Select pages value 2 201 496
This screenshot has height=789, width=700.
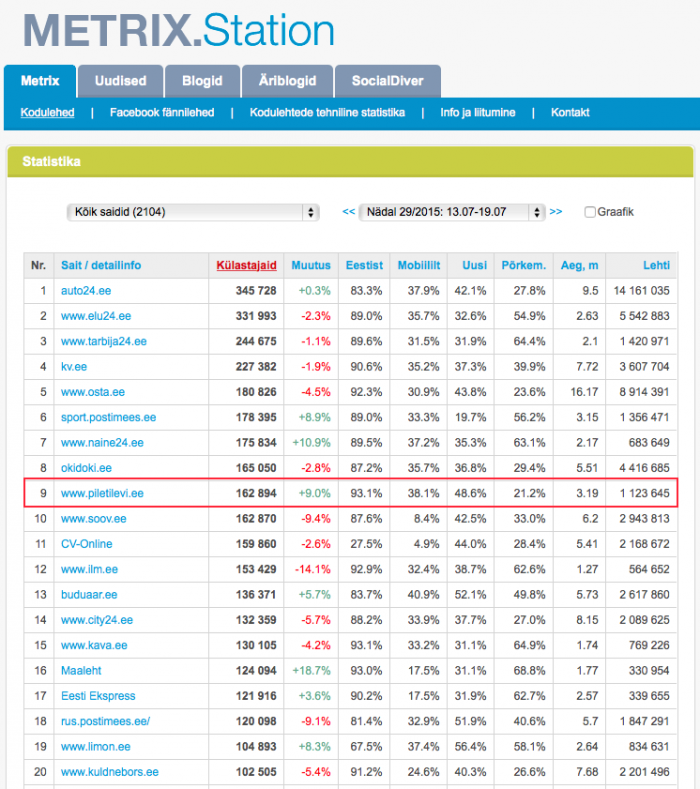645,772
